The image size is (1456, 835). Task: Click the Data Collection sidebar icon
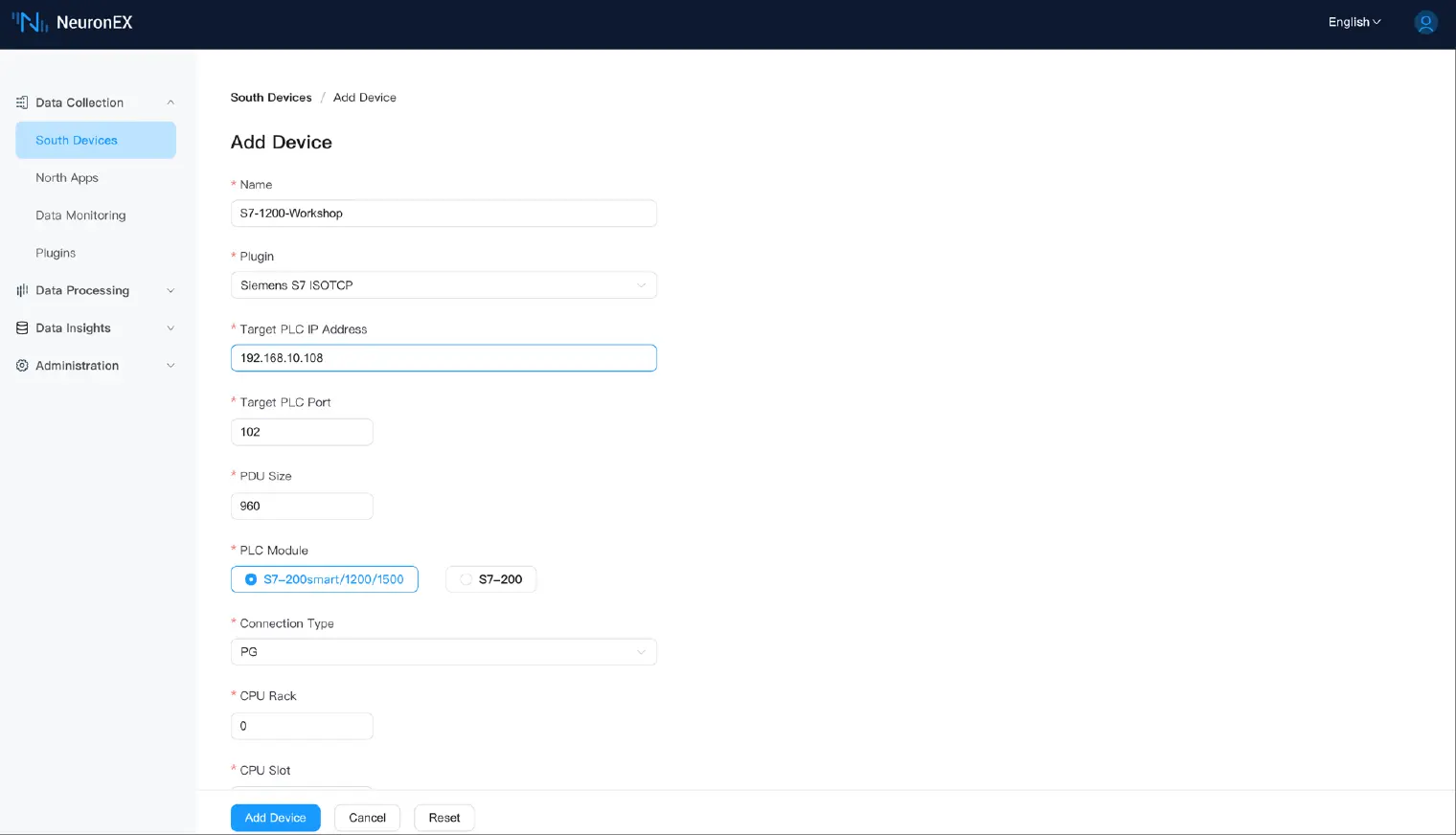(x=22, y=102)
